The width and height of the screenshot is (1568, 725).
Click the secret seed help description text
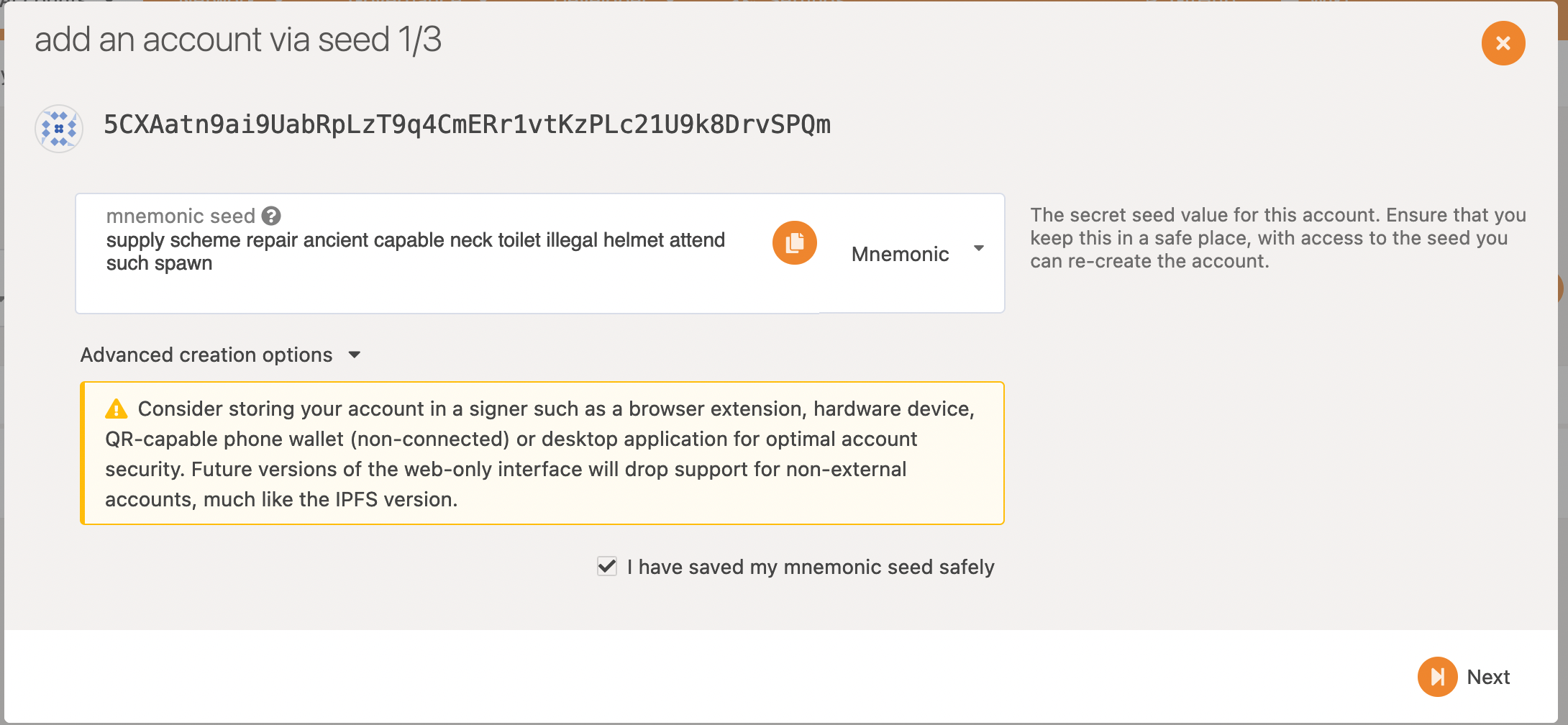click(1277, 238)
